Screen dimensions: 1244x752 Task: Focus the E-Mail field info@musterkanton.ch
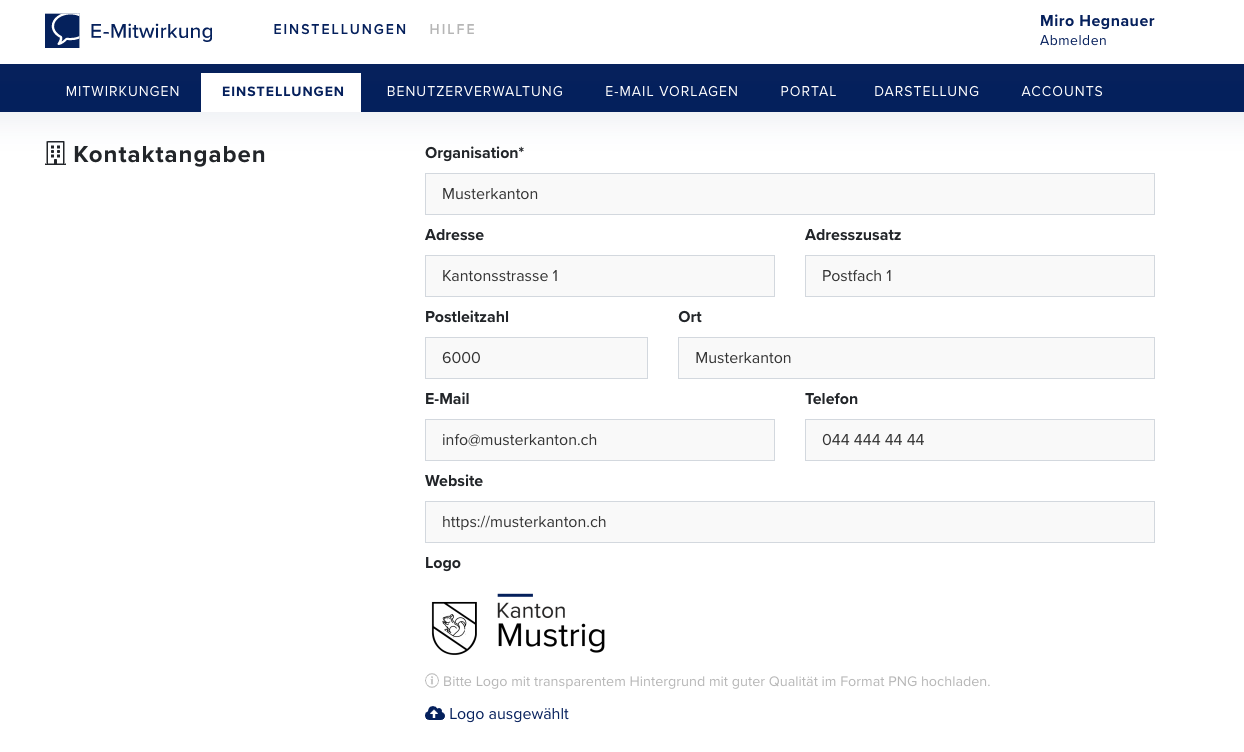[600, 440]
